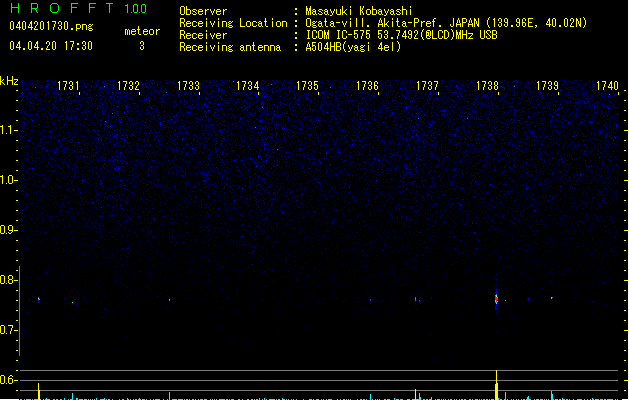The height and width of the screenshot is (400, 629).
Task: Click the small meteor echo just after 1730
Action: pos(39,298)
